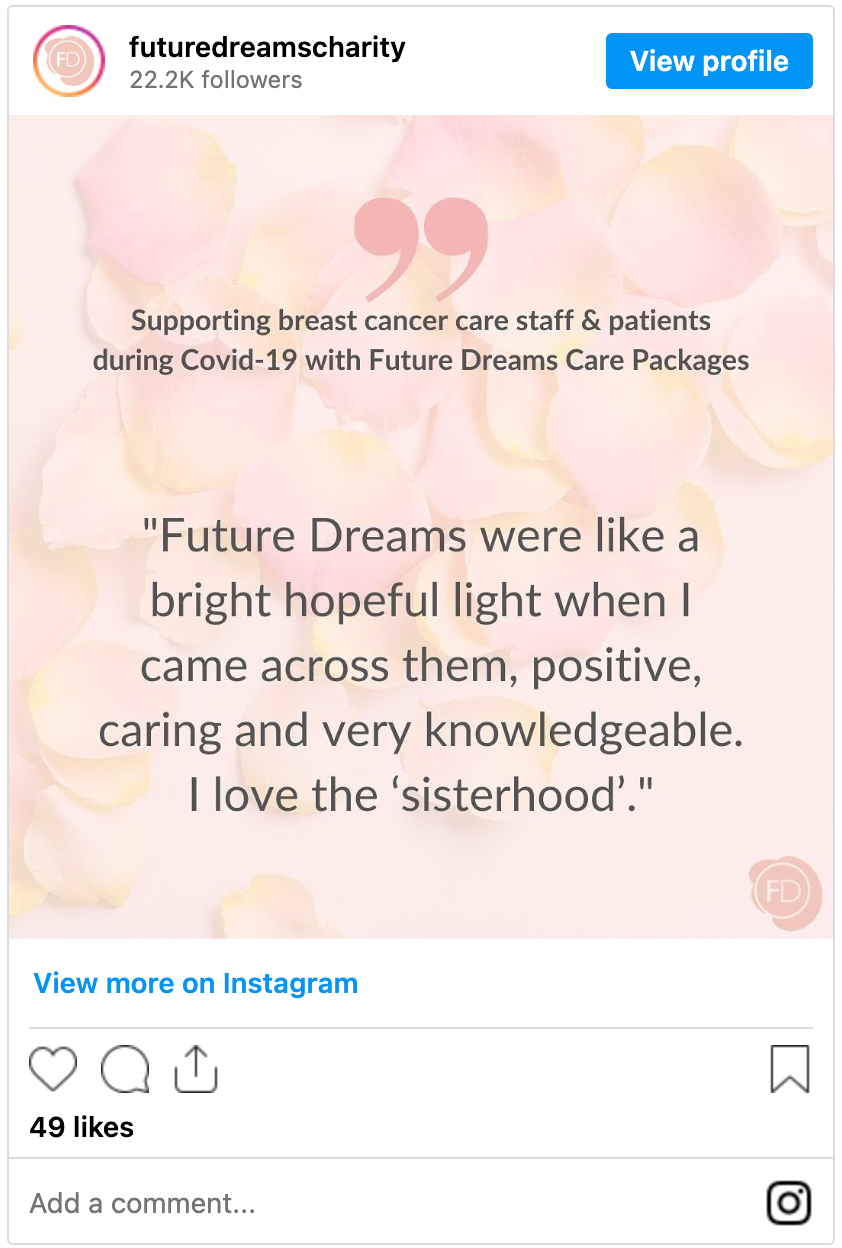Open the Instagram logo at bottom right
842x1248 pixels.
[788, 1203]
